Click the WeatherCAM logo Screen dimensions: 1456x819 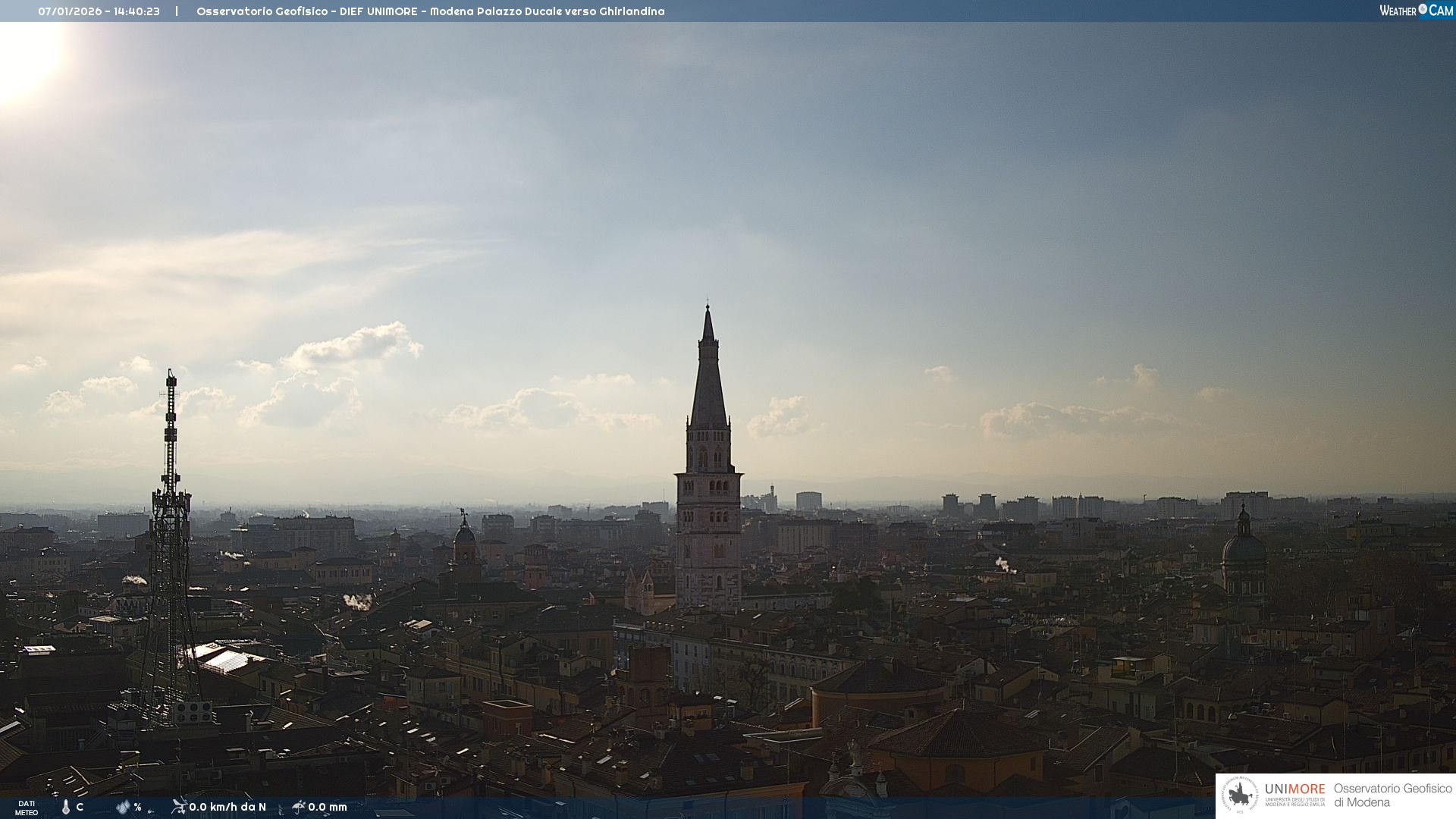click(x=1416, y=11)
